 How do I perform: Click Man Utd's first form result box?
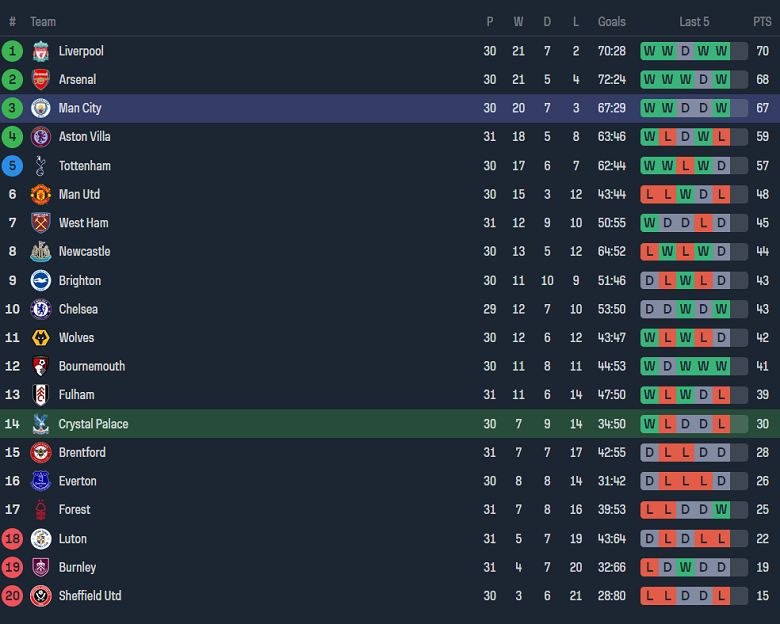click(x=649, y=195)
